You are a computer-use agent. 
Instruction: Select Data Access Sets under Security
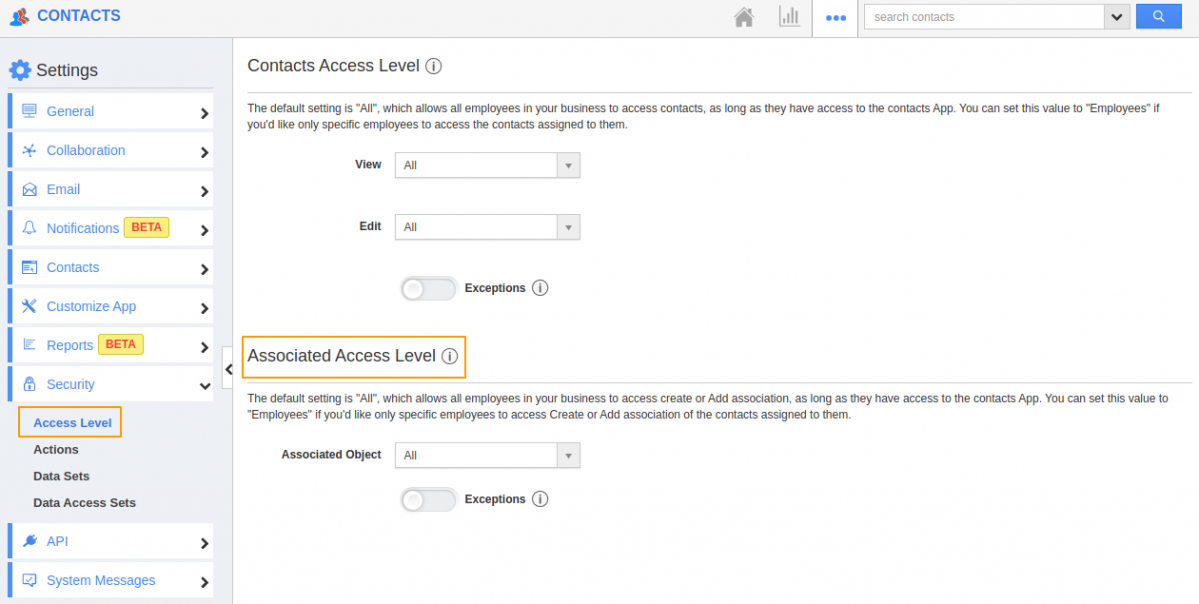84,503
